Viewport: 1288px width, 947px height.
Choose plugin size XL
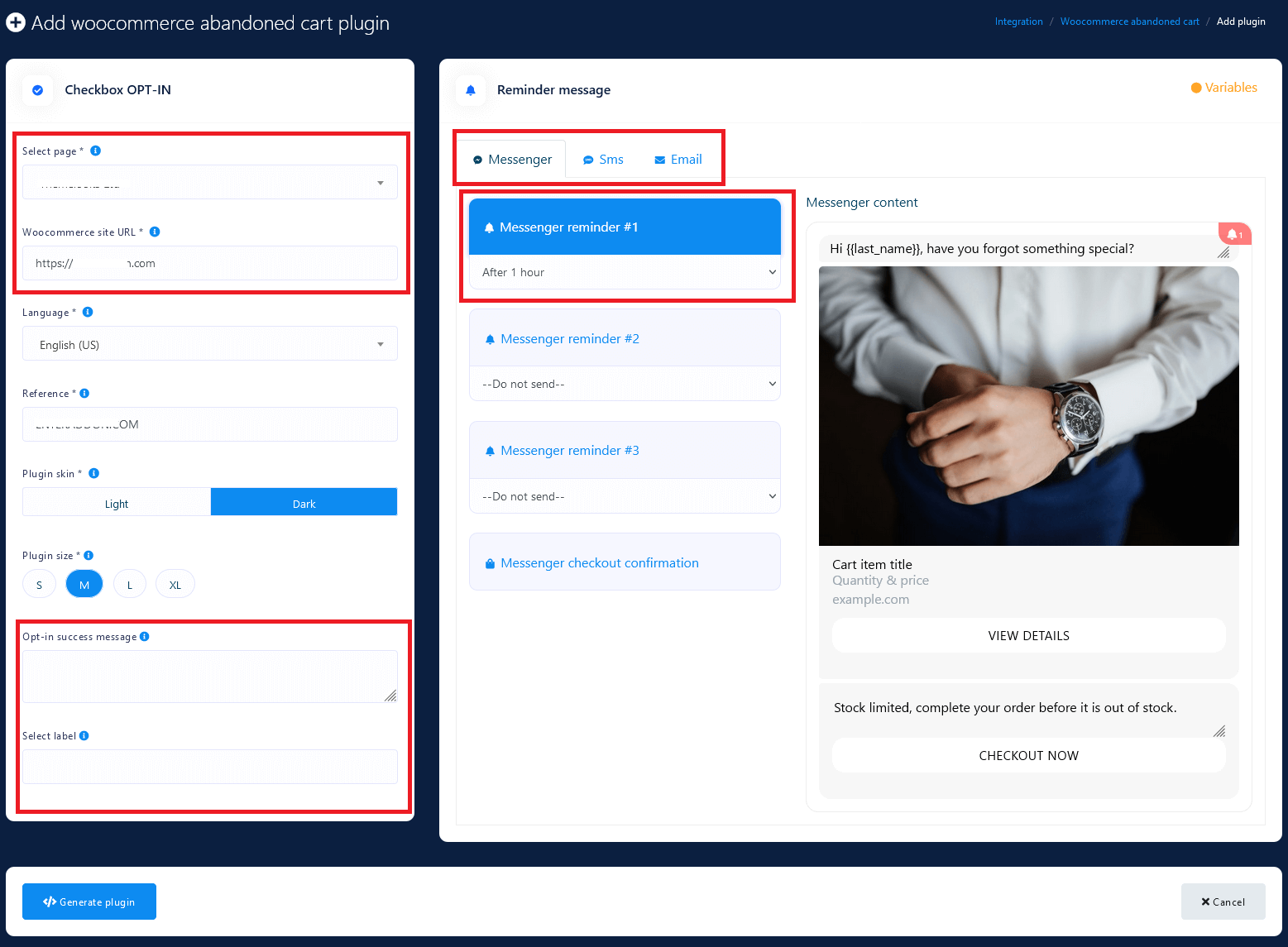pyautogui.click(x=175, y=585)
